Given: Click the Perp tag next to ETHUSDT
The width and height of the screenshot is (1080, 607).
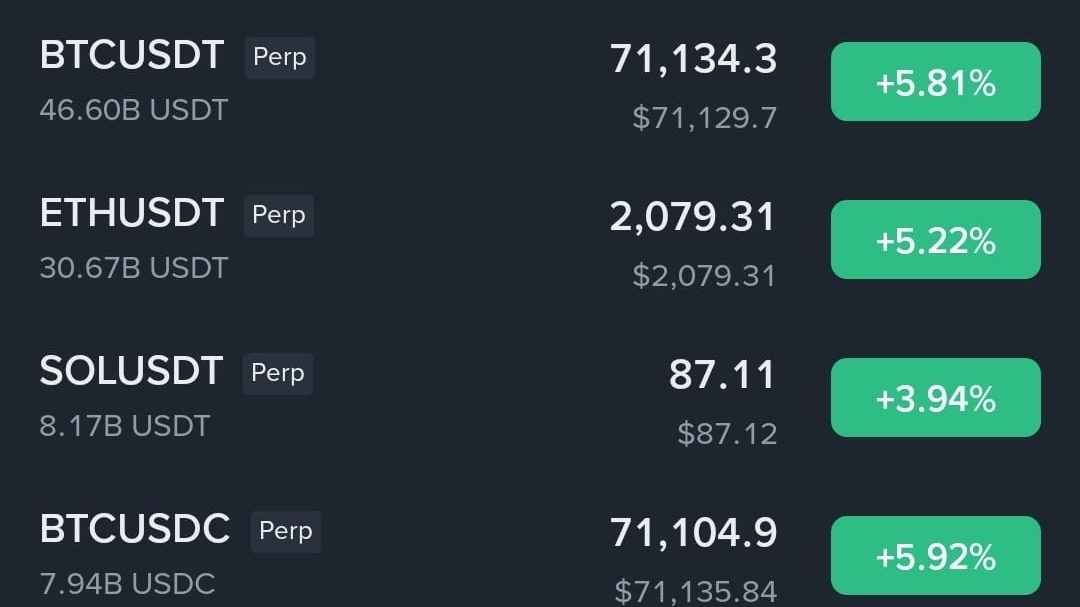Looking at the screenshot, I should tap(278, 216).
